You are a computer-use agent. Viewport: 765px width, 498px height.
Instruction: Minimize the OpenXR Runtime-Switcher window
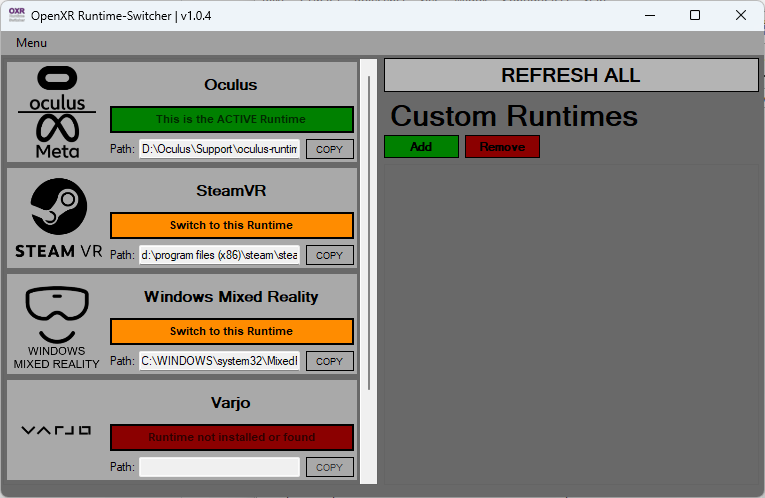coord(650,16)
